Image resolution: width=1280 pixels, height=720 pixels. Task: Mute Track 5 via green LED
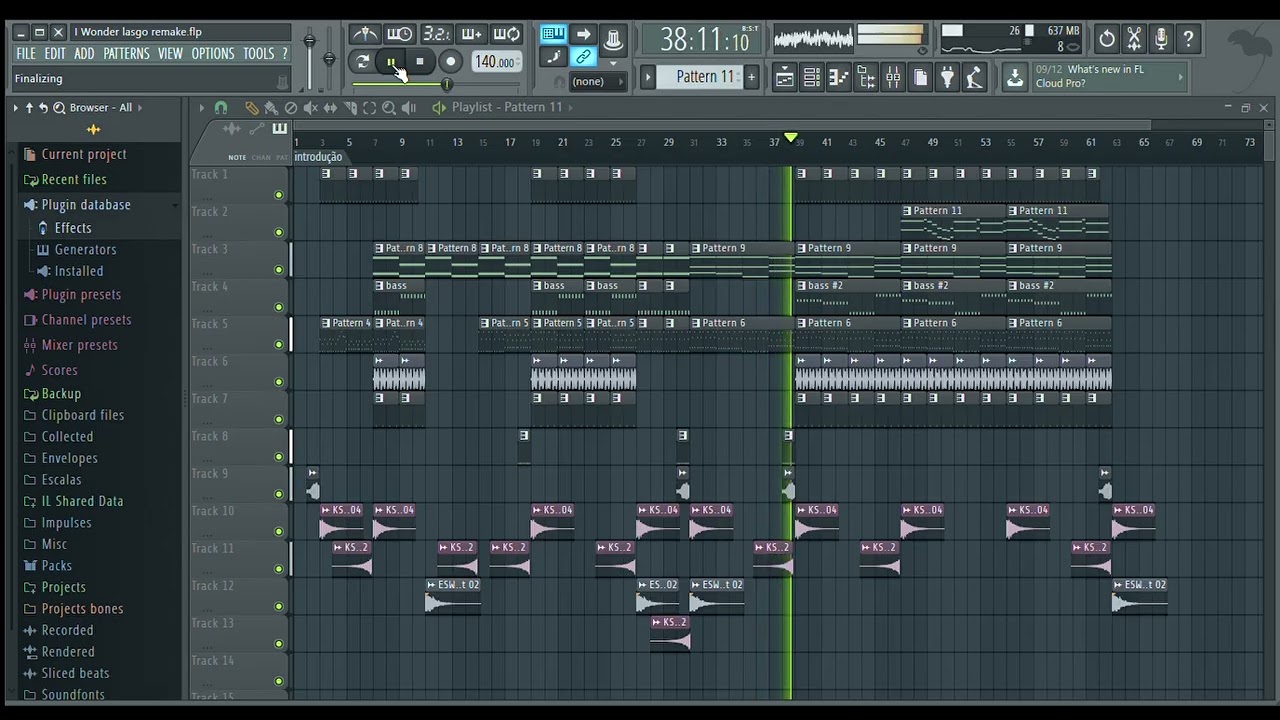coord(278,345)
